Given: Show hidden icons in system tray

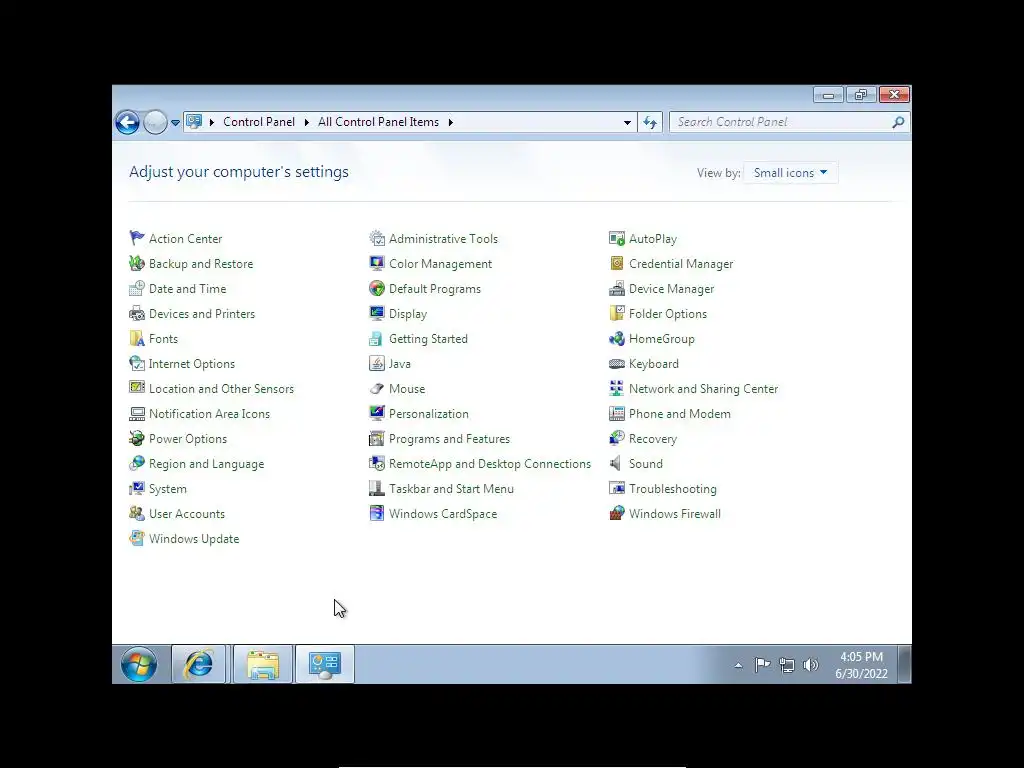Looking at the screenshot, I should tap(739, 665).
